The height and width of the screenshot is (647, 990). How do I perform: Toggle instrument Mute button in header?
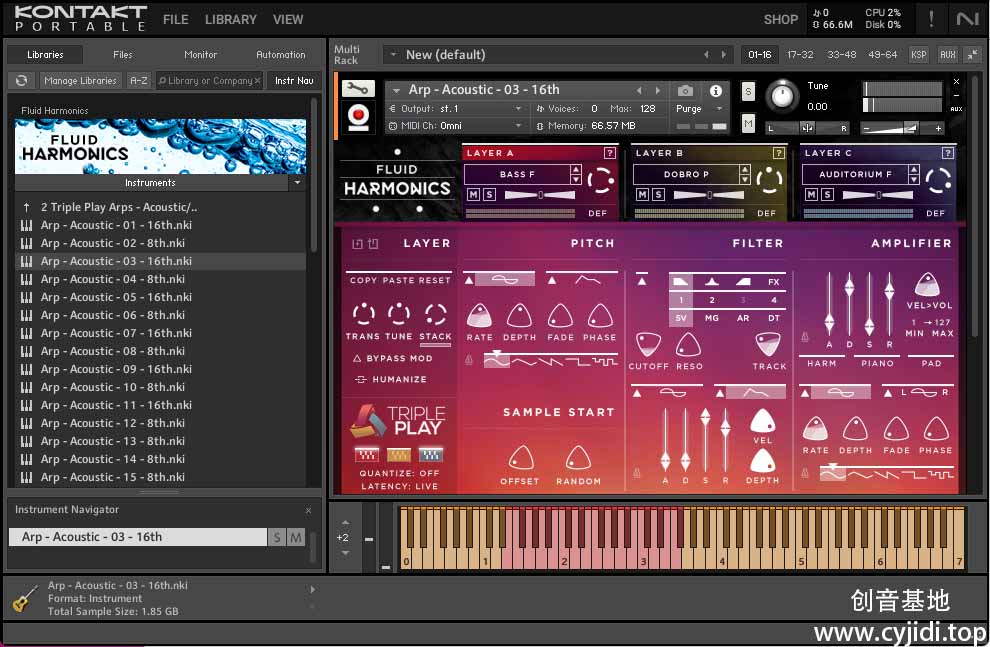[x=748, y=123]
